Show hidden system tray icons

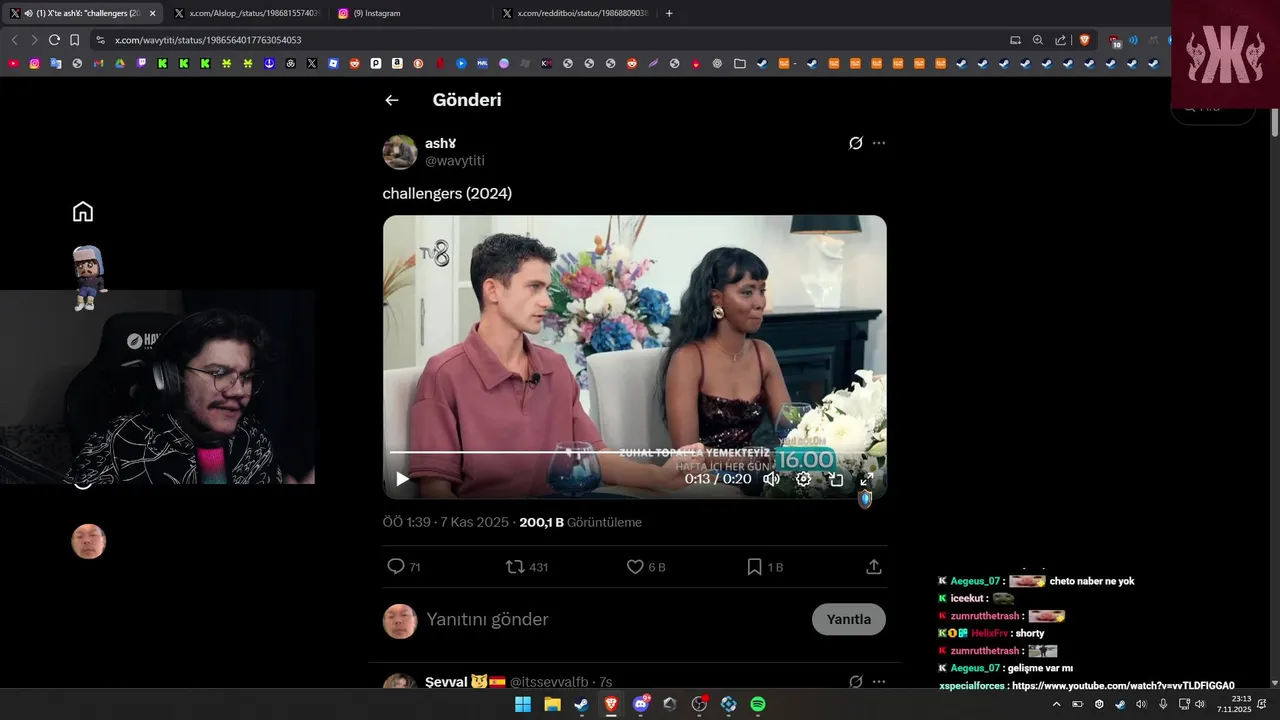coord(1056,704)
